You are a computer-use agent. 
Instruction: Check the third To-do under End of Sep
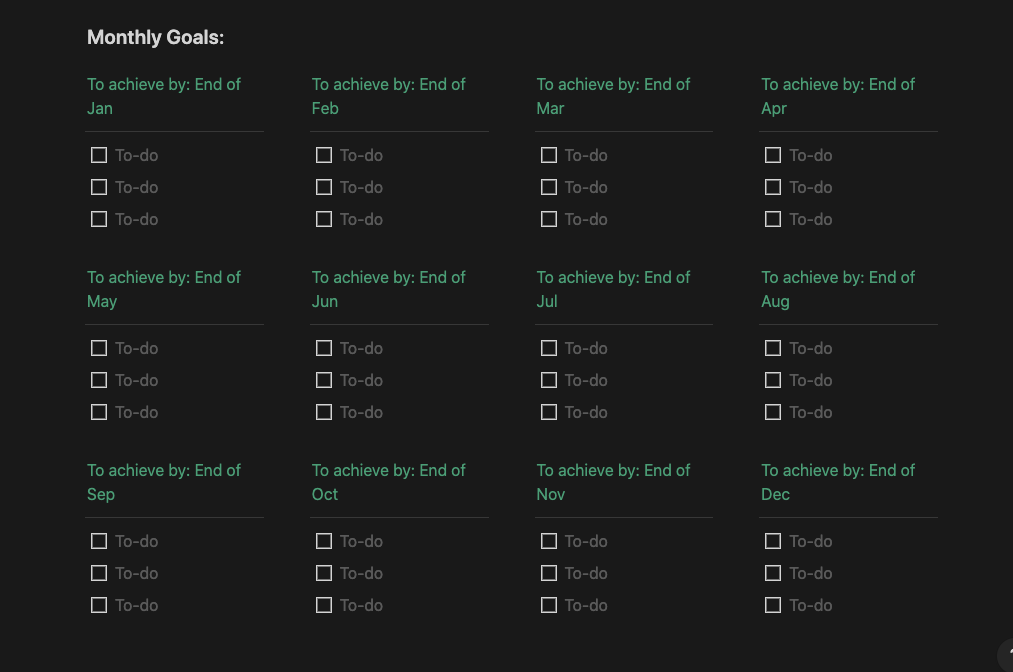pyautogui.click(x=99, y=605)
